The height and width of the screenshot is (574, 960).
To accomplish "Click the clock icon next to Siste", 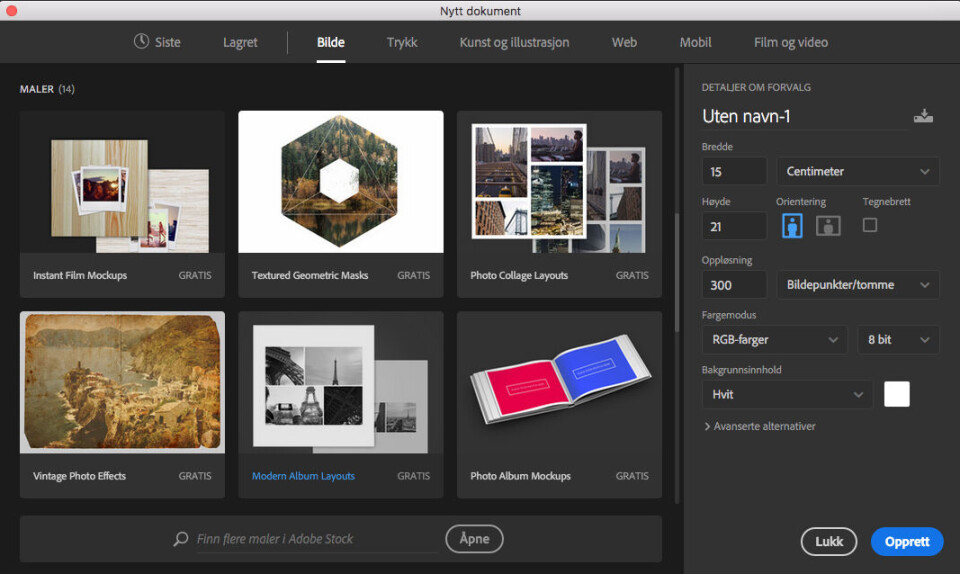I will [141, 41].
